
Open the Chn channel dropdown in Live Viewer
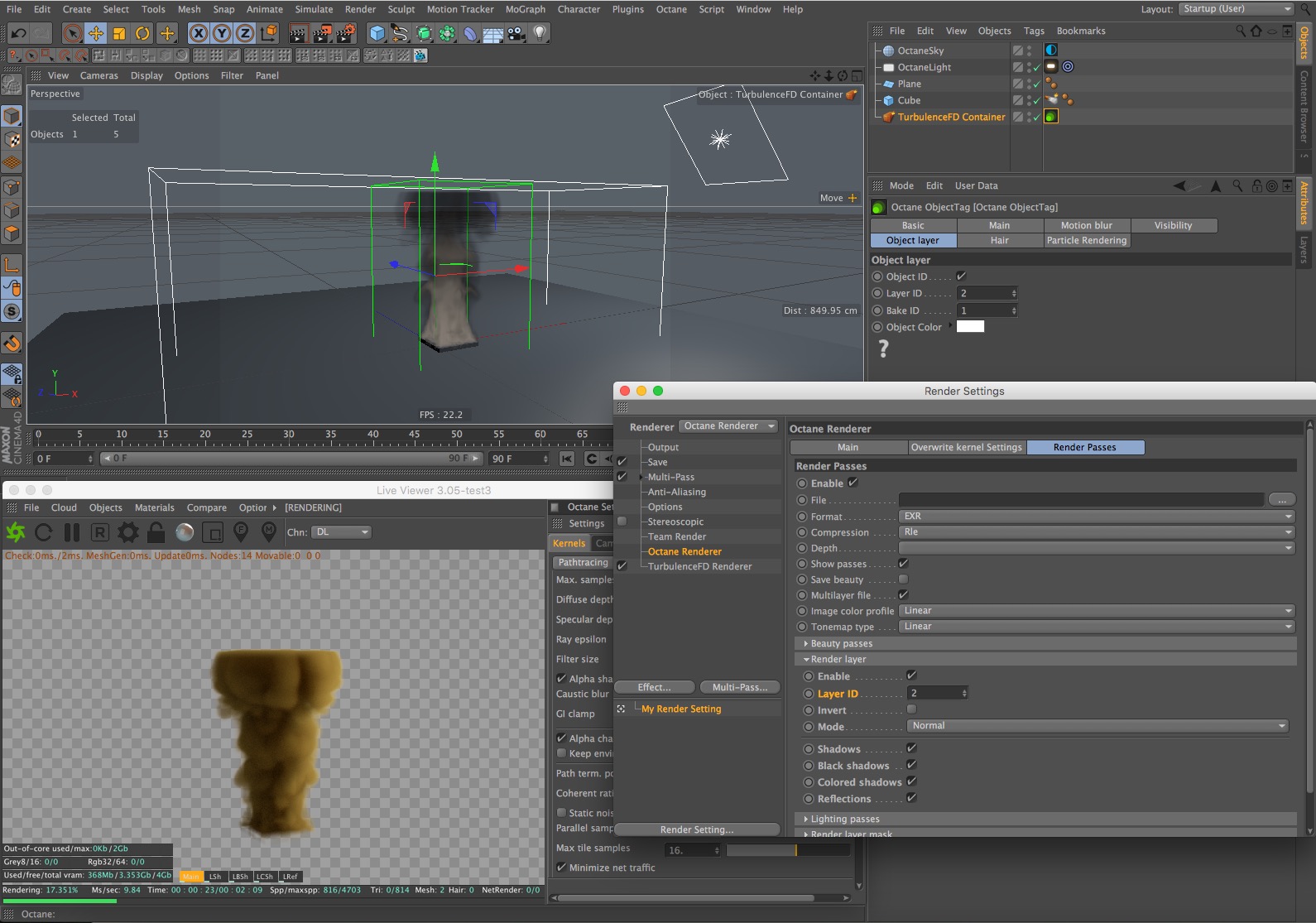341,532
